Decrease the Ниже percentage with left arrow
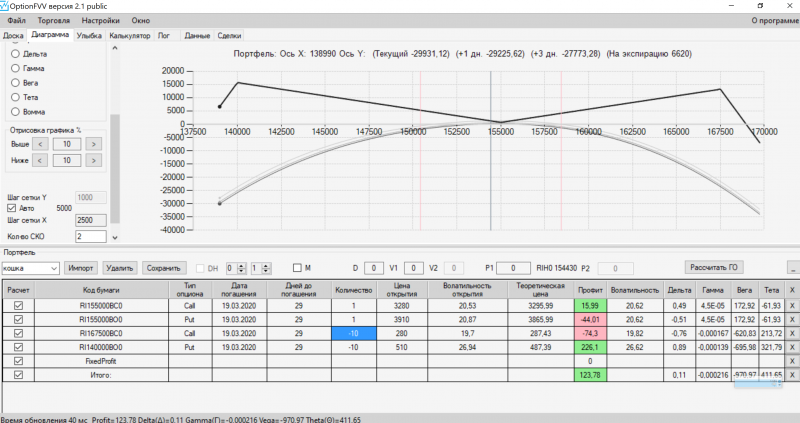This screenshot has width=800, height=423. coord(40,160)
